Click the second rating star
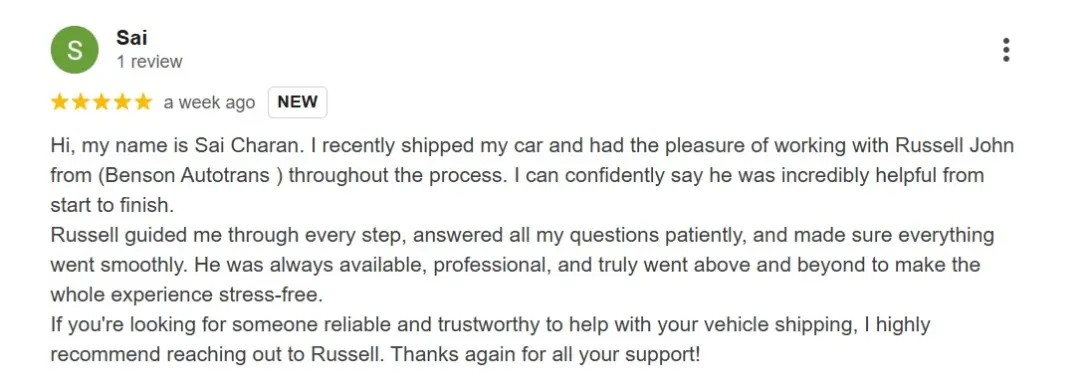Viewport: 1090px width, 392px height. click(x=81, y=102)
